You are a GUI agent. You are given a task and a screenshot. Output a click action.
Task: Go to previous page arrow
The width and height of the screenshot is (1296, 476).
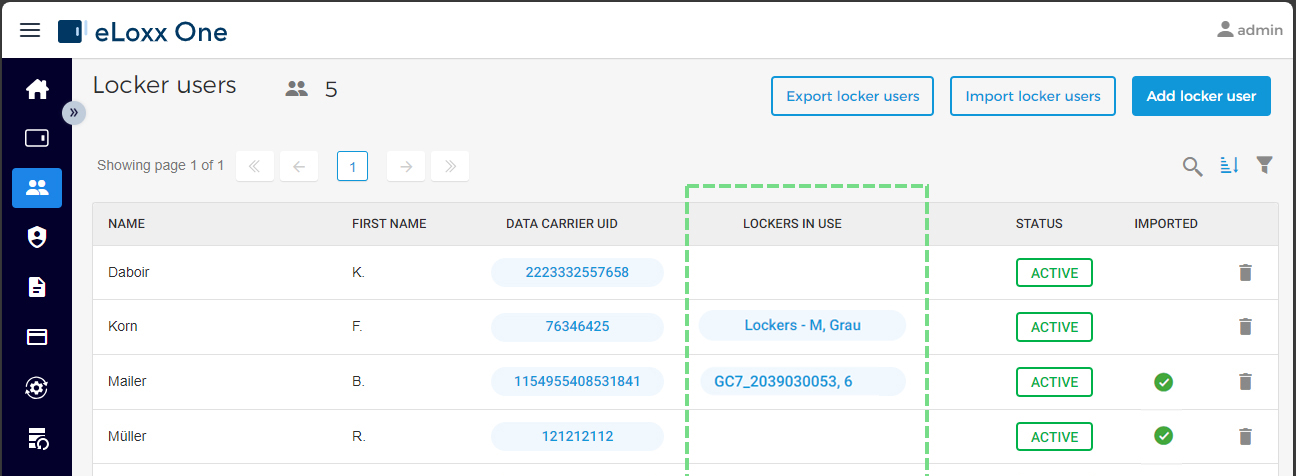[299, 166]
